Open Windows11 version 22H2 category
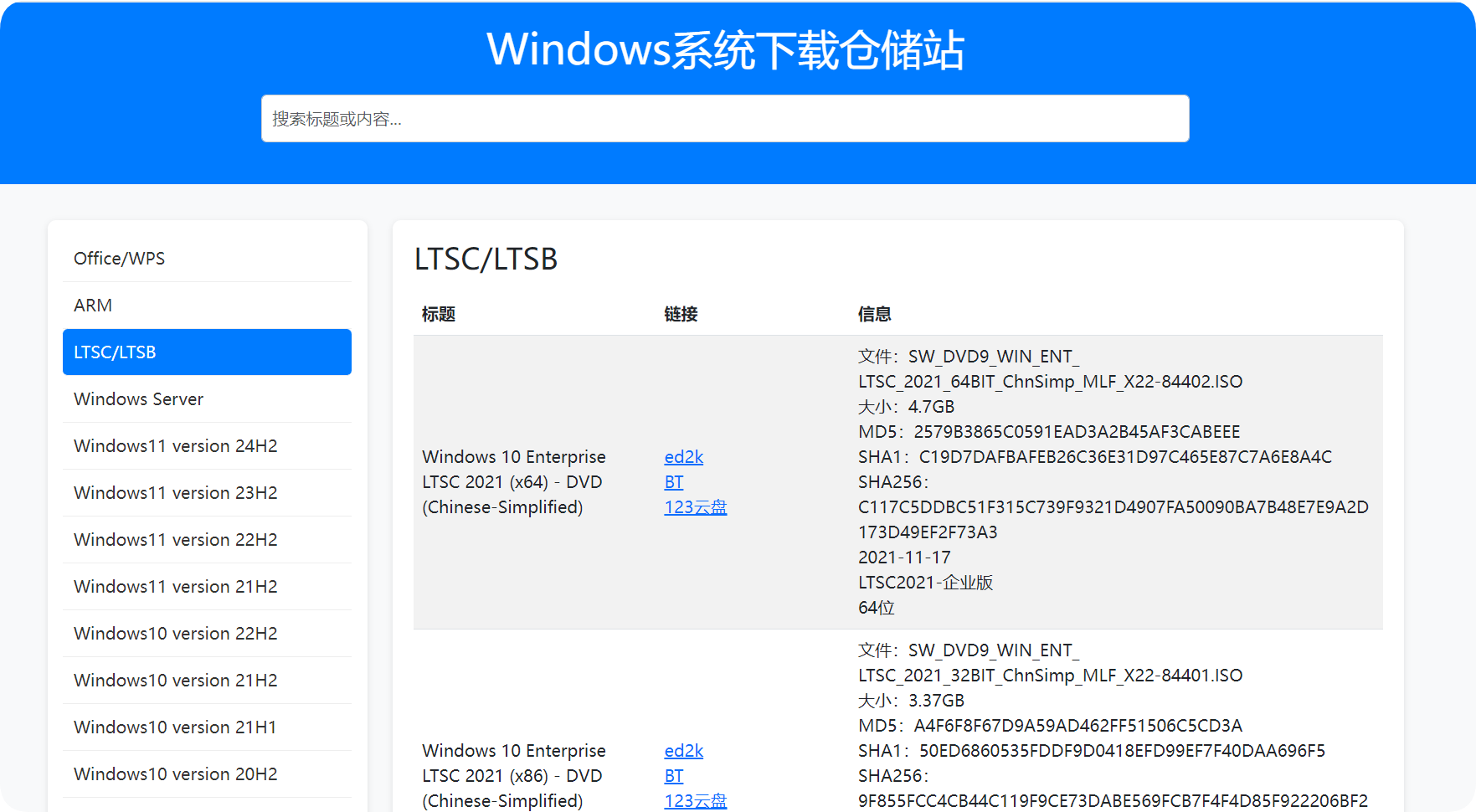The height and width of the screenshot is (812, 1476). click(207, 540)
